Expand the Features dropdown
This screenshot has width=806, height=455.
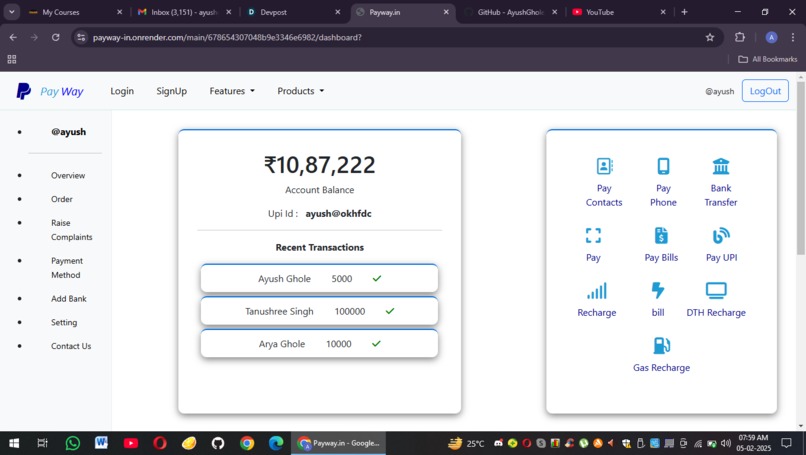[232, 91]
